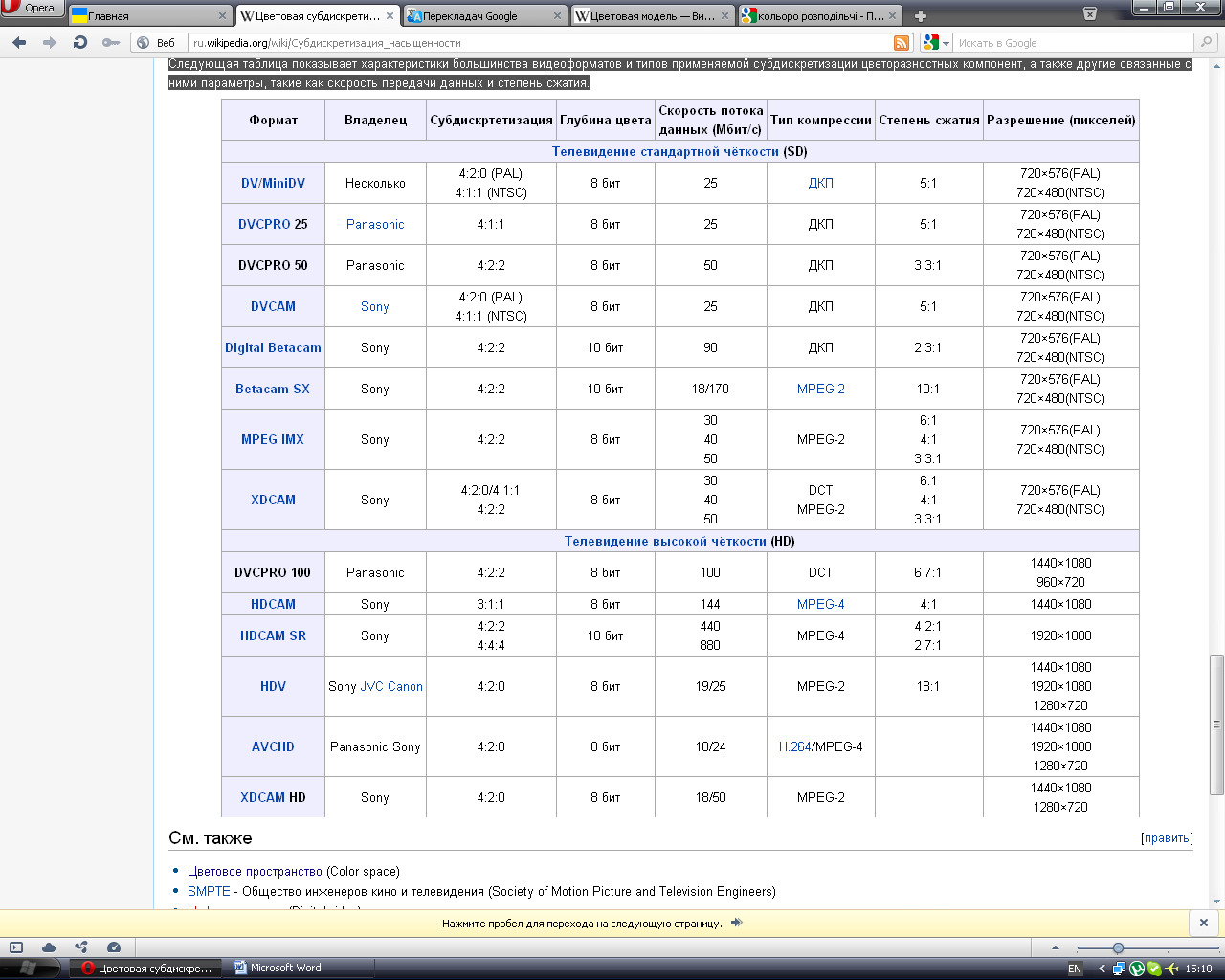
Task: Open the MPEG-4 link in HDCAM row
Action: click(x=820, y=604)
